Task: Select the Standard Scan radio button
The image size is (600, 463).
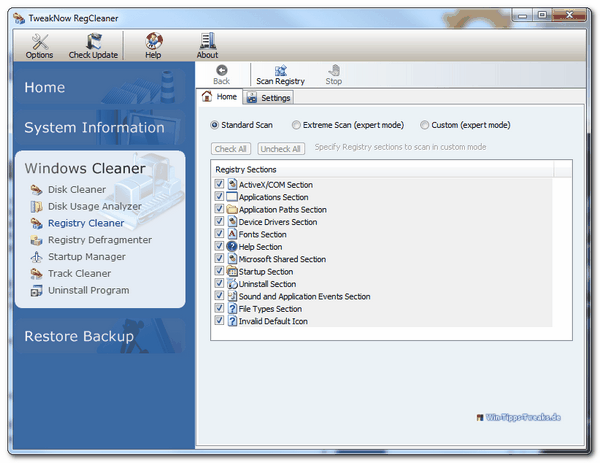Action: pyautogui.click(x=215, y=125)
